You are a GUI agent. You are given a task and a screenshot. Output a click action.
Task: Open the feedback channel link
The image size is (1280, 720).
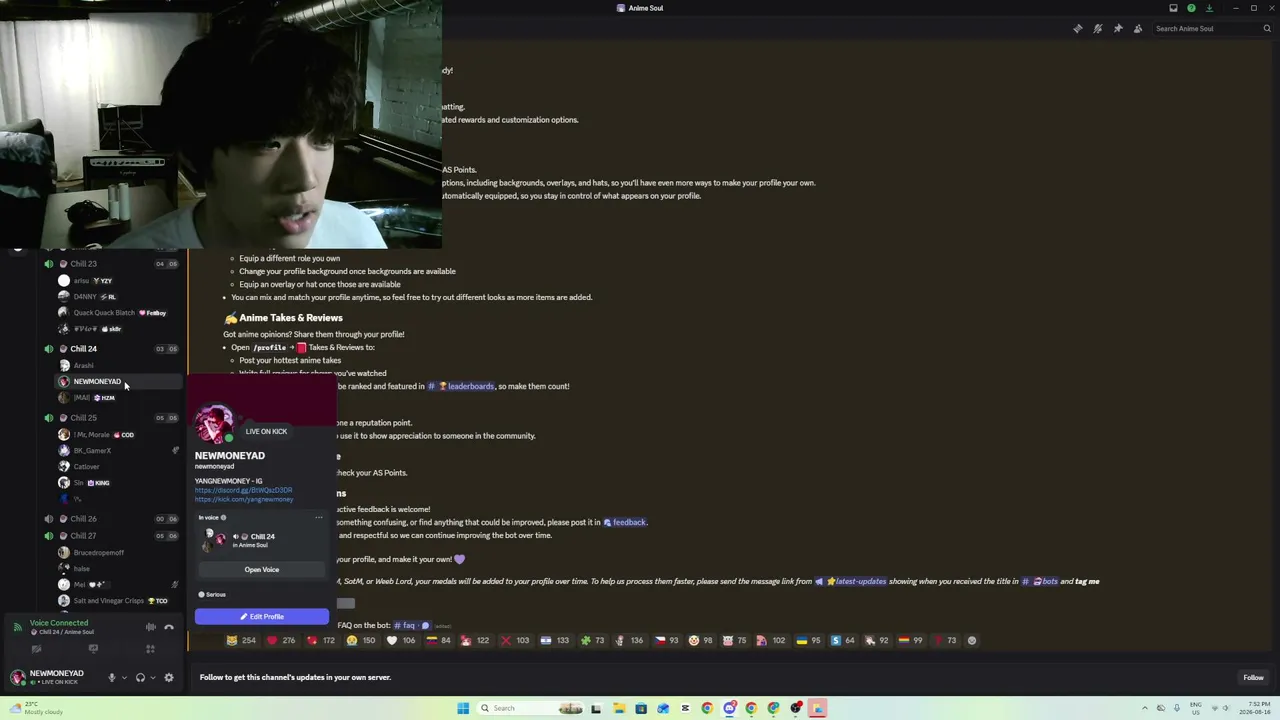[x=625, y=522]
